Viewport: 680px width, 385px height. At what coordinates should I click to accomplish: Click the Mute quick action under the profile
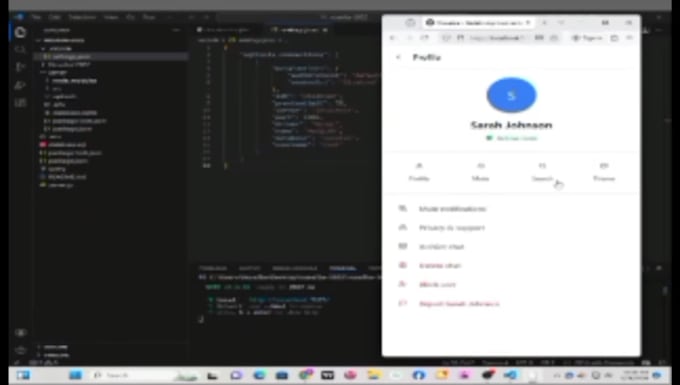pos(481,172)
